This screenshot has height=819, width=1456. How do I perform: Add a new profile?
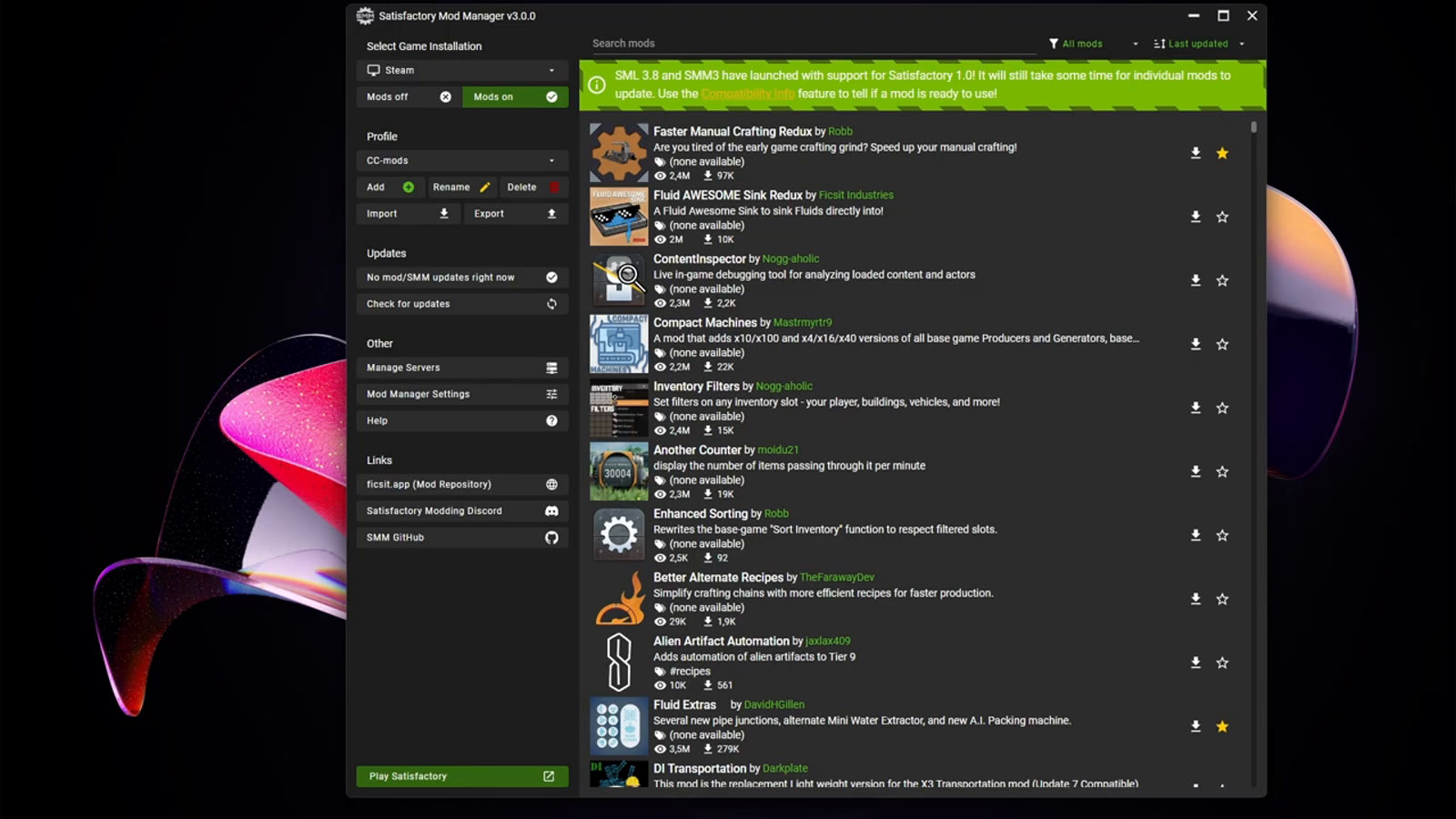390,187
